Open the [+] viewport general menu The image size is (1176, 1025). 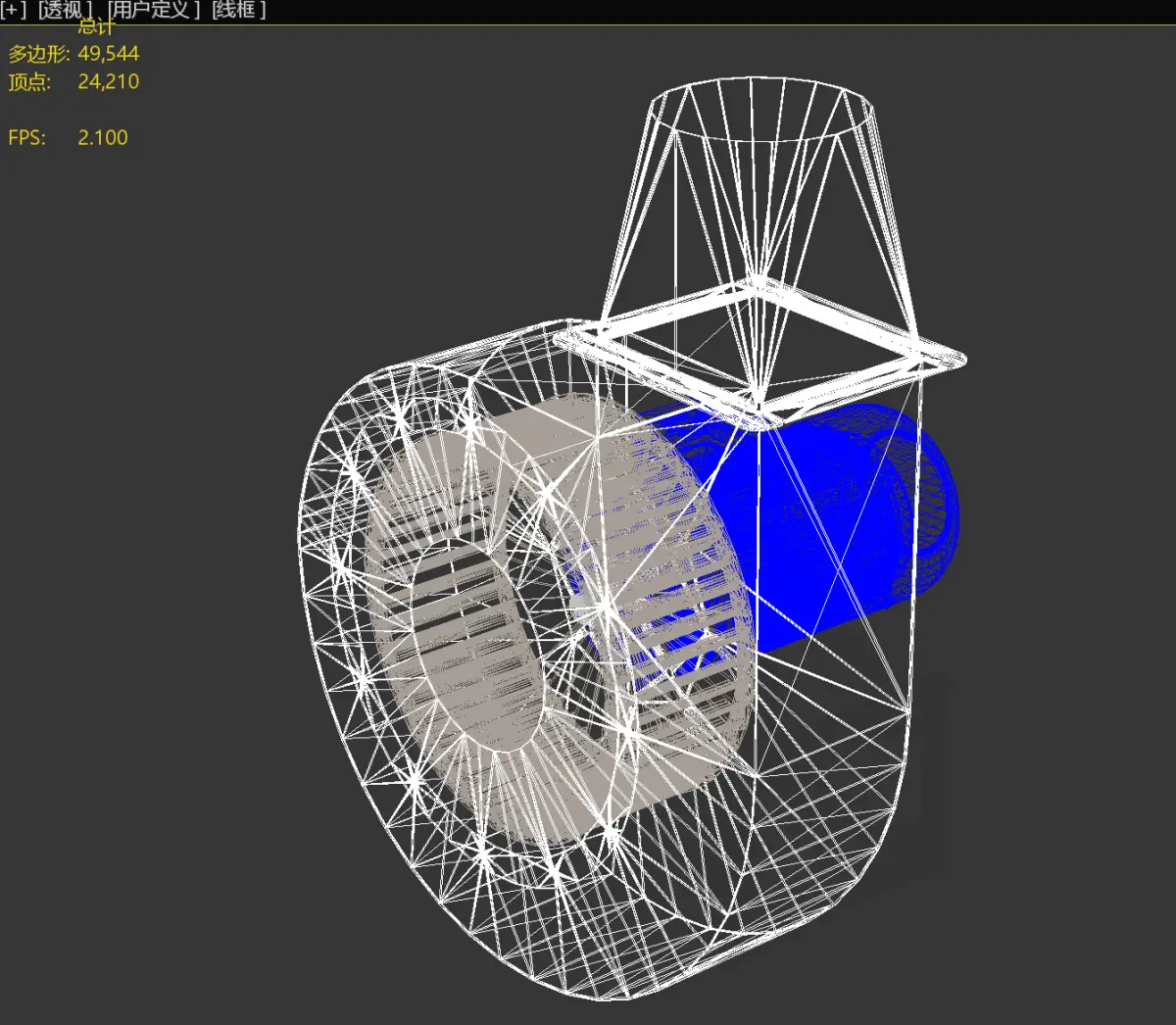pos(14,10)
